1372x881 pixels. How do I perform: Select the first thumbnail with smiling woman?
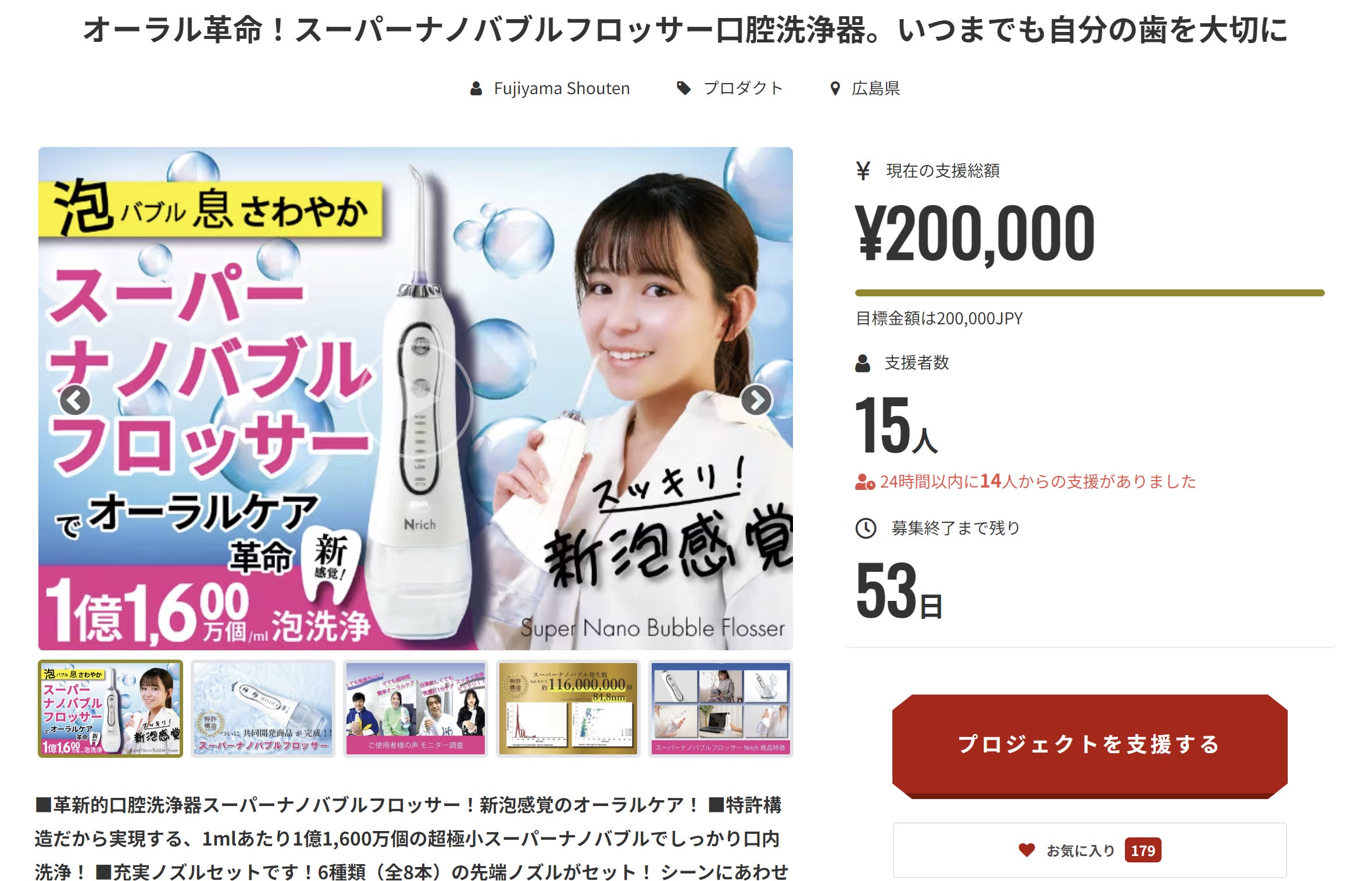(x=110, y=708)
